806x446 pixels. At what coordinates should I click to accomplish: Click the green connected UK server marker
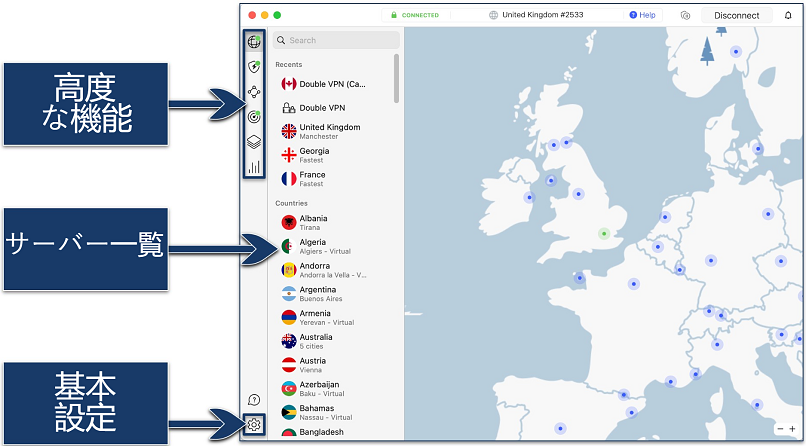[x=604, y=234]
